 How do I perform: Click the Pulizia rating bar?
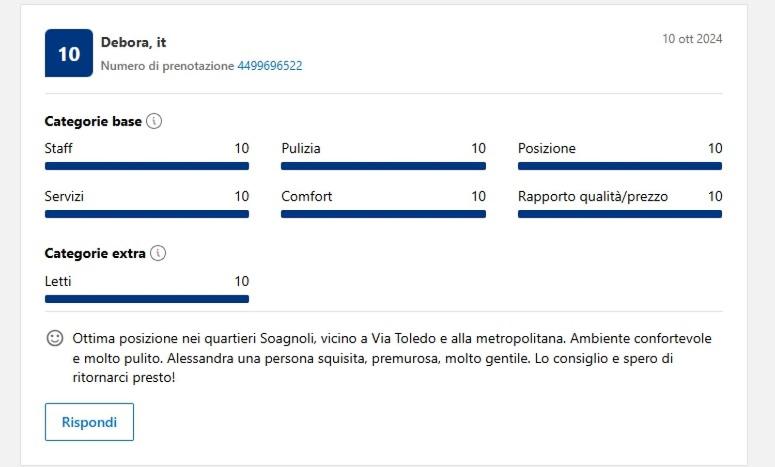(x=383, y=166)
